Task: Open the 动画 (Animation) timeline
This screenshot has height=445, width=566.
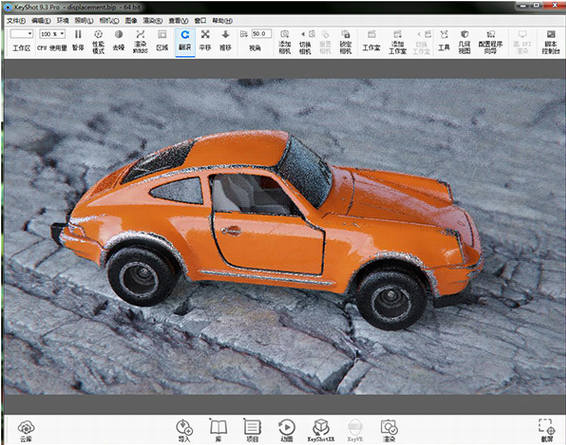Action: coord(287,431)
